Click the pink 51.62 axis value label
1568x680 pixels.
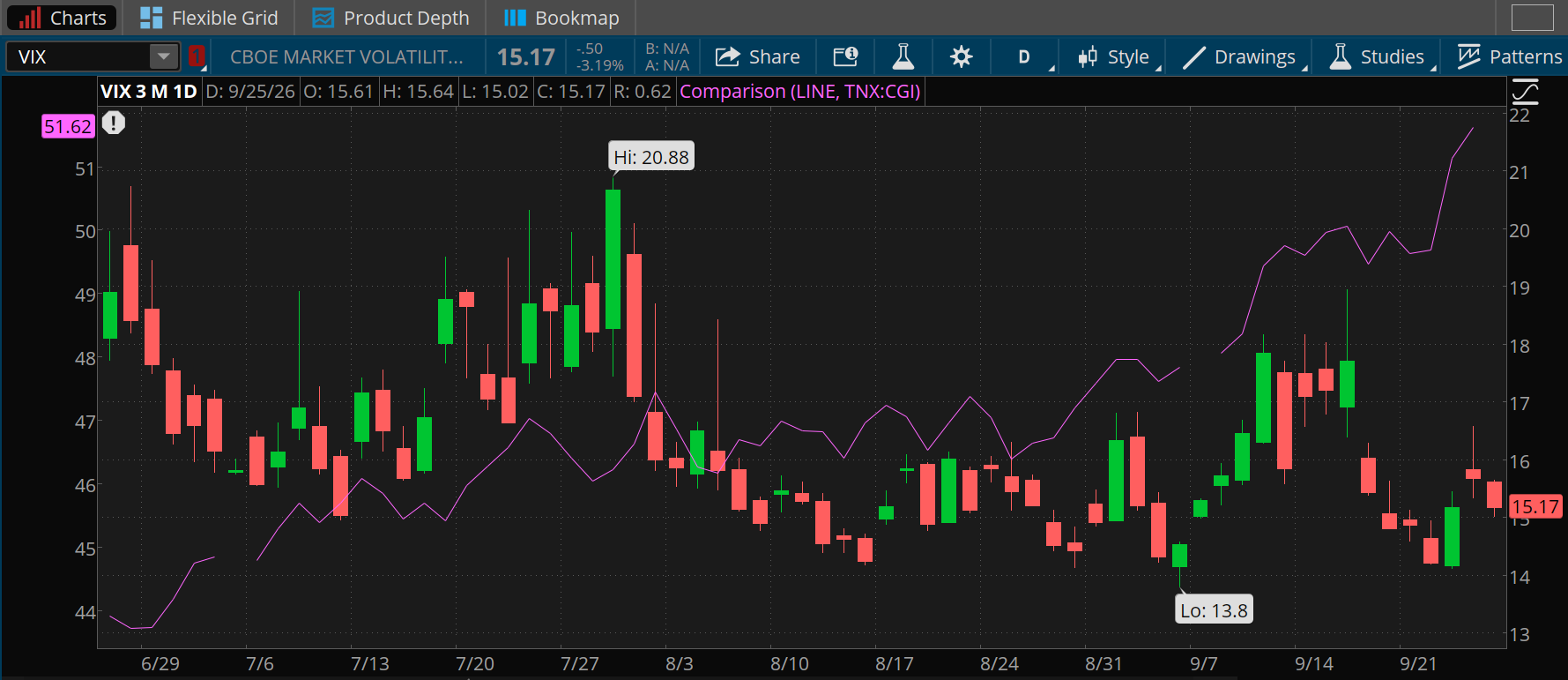(x=68, y=126)
